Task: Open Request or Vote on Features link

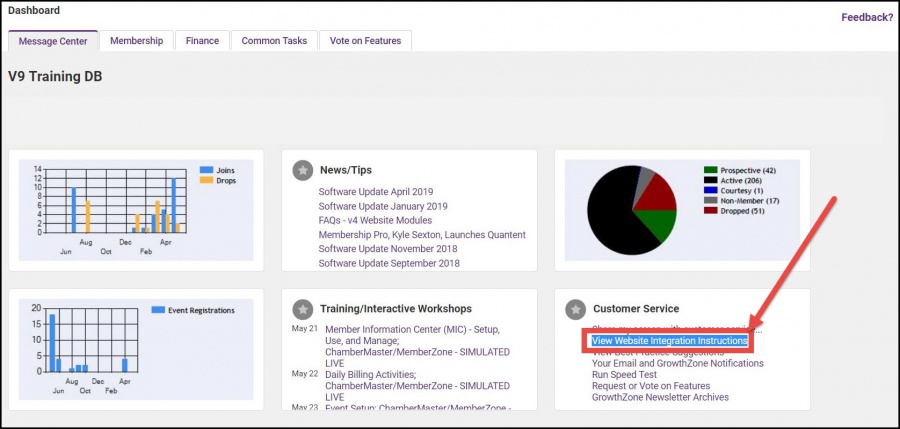Action: pos(651,386)
